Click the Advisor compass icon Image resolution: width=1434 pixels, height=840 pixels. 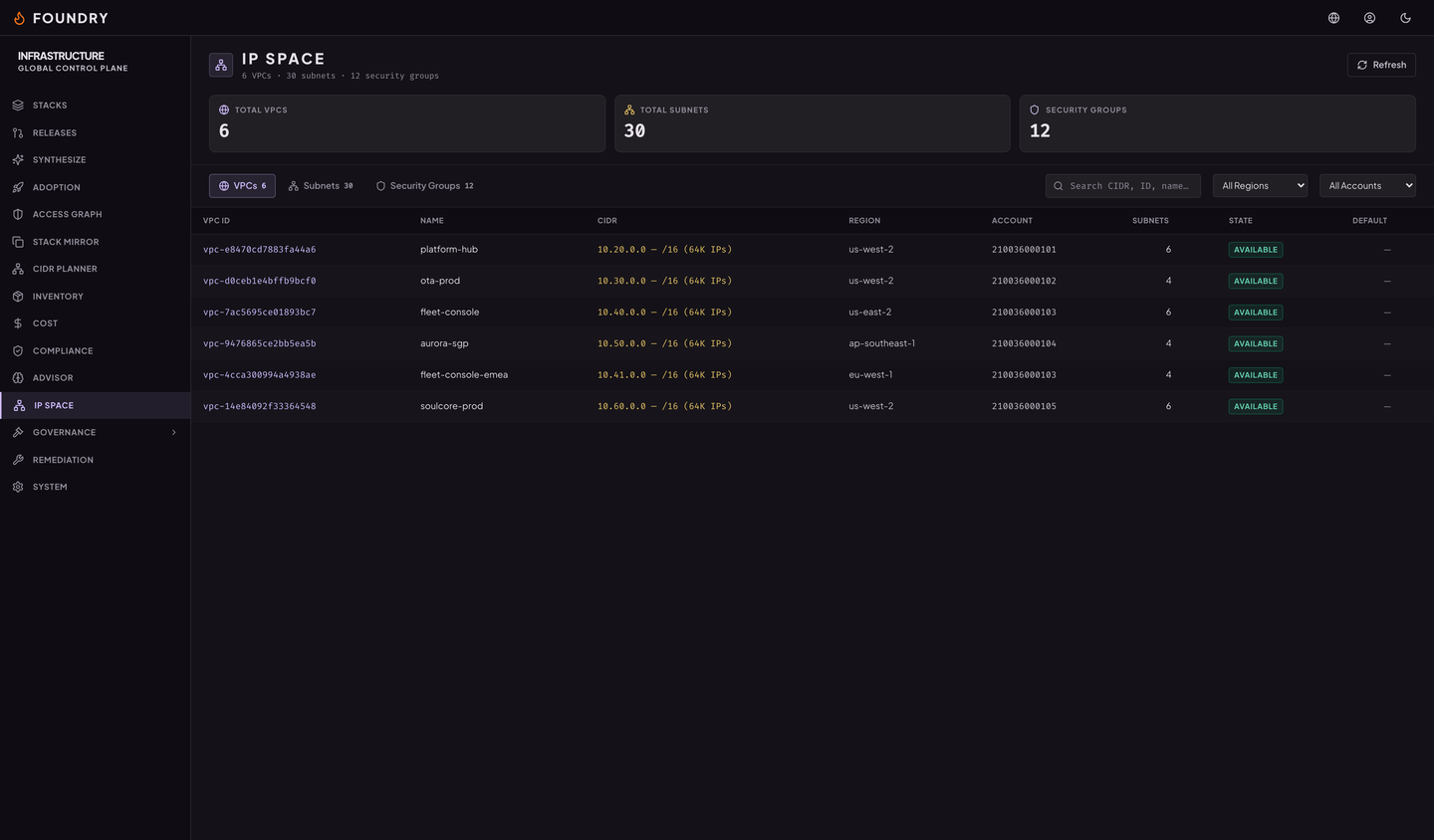[18, 378]
